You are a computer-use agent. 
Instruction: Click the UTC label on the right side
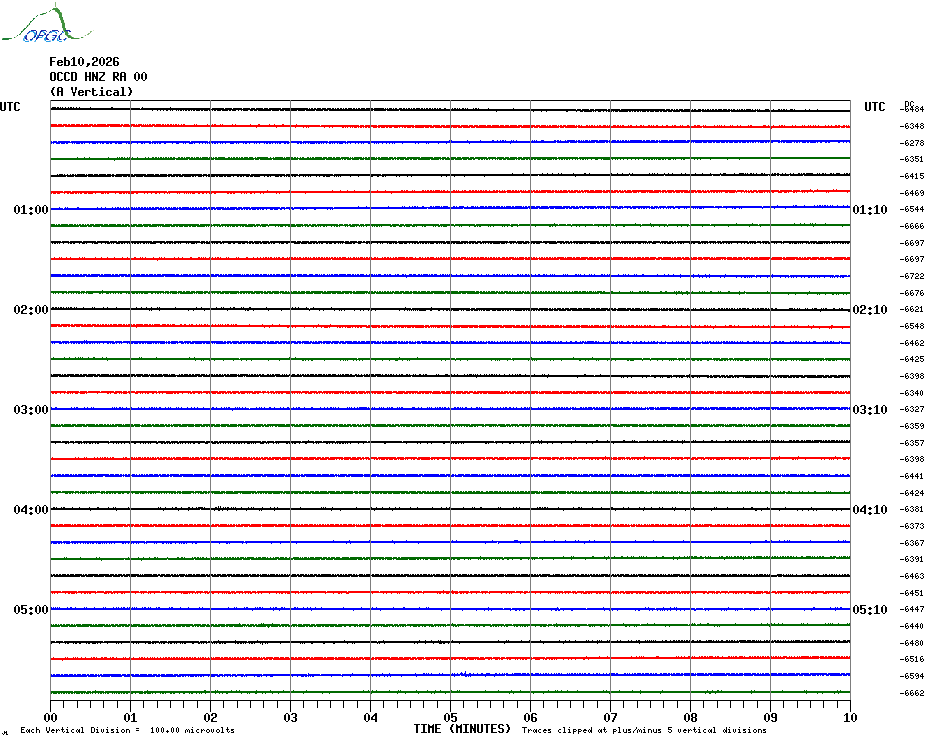pos(875,107)
